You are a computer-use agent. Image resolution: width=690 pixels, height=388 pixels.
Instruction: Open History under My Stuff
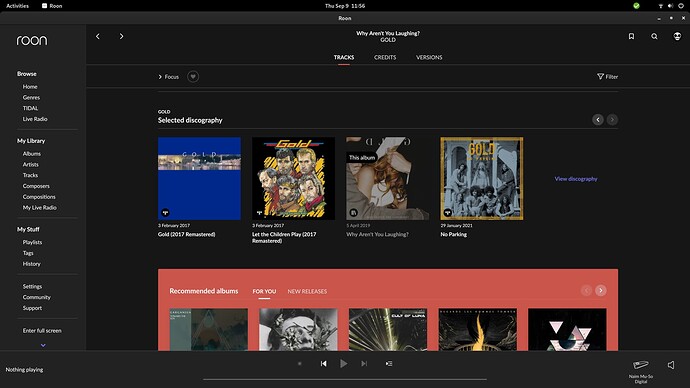coord(32,264)
